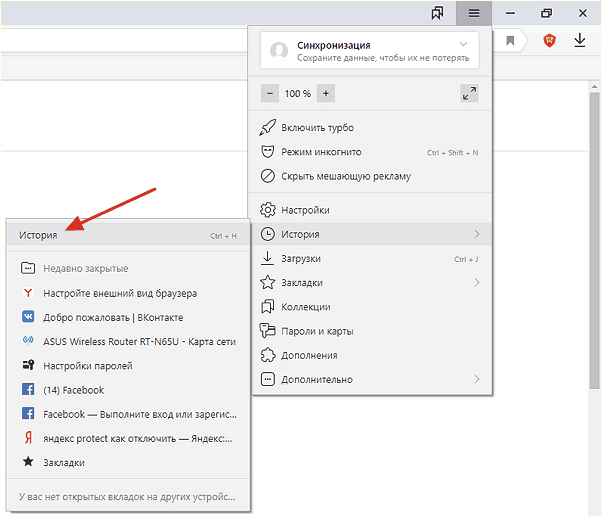The width and height of the screenshot is (602, 517).
Task: Click У вас нет открытых вкладок text
Action: [127, 497]
